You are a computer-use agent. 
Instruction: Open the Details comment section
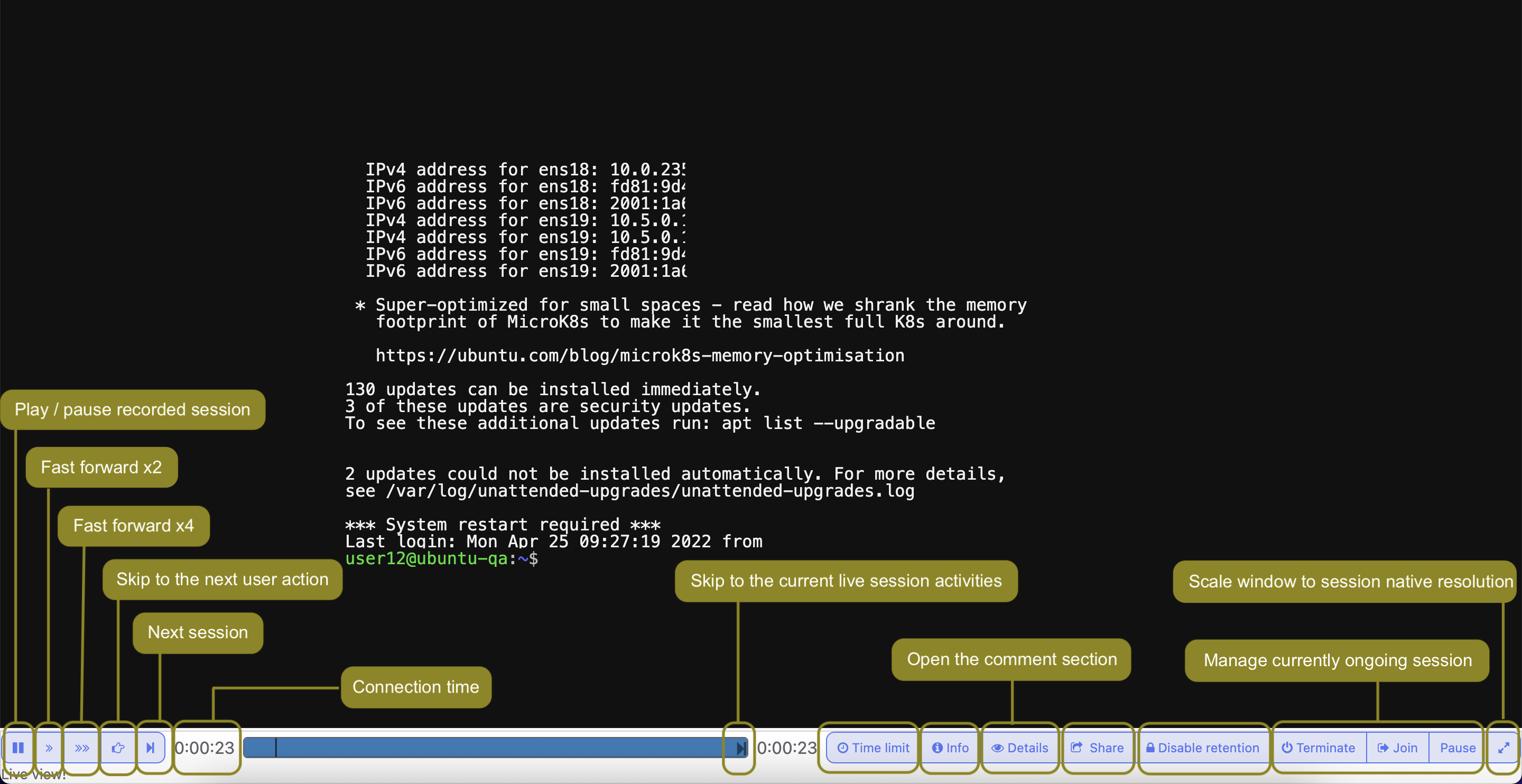(x=1020, y=748)
